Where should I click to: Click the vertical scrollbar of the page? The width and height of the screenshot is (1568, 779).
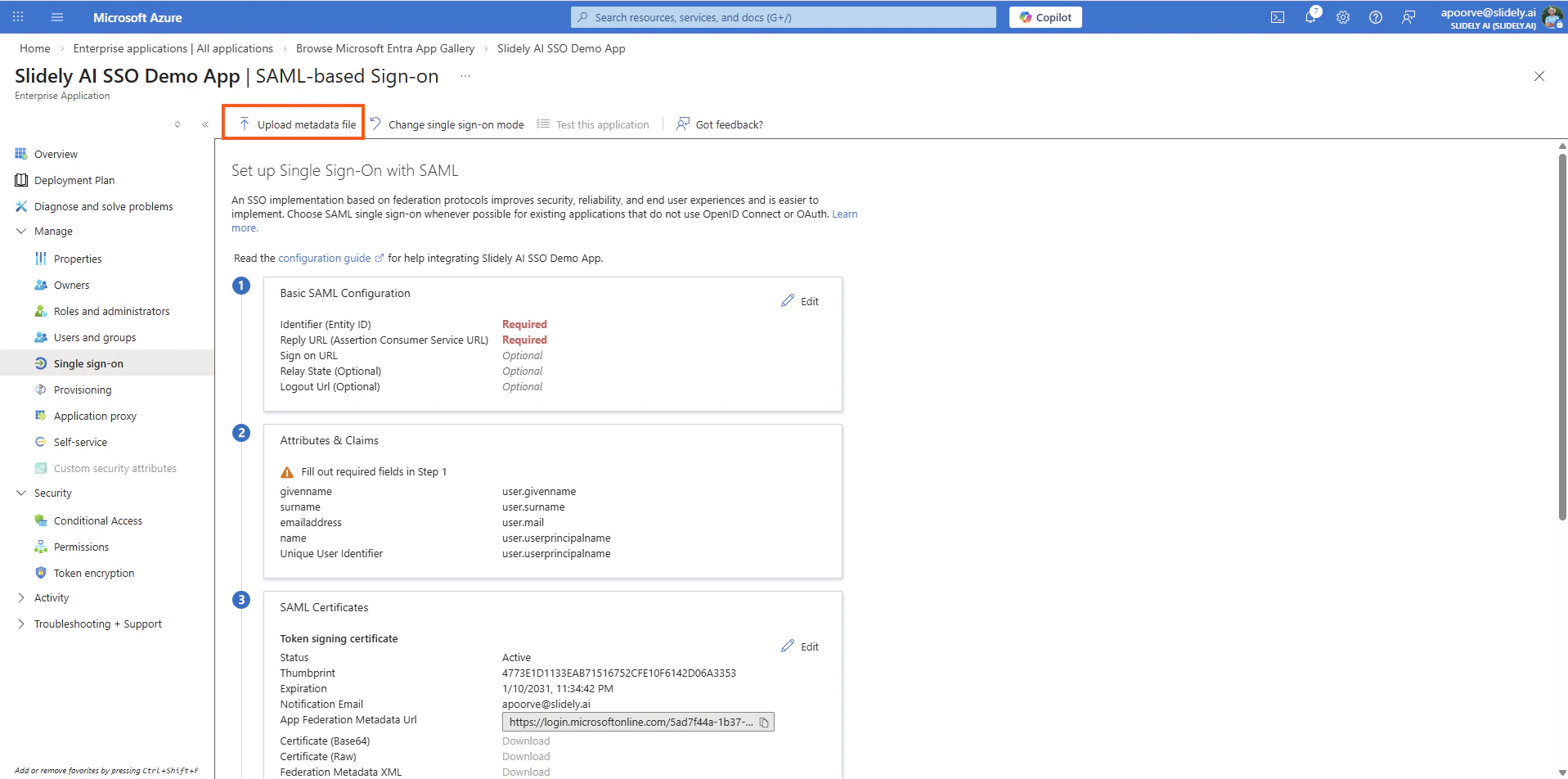click(1562, 335)
